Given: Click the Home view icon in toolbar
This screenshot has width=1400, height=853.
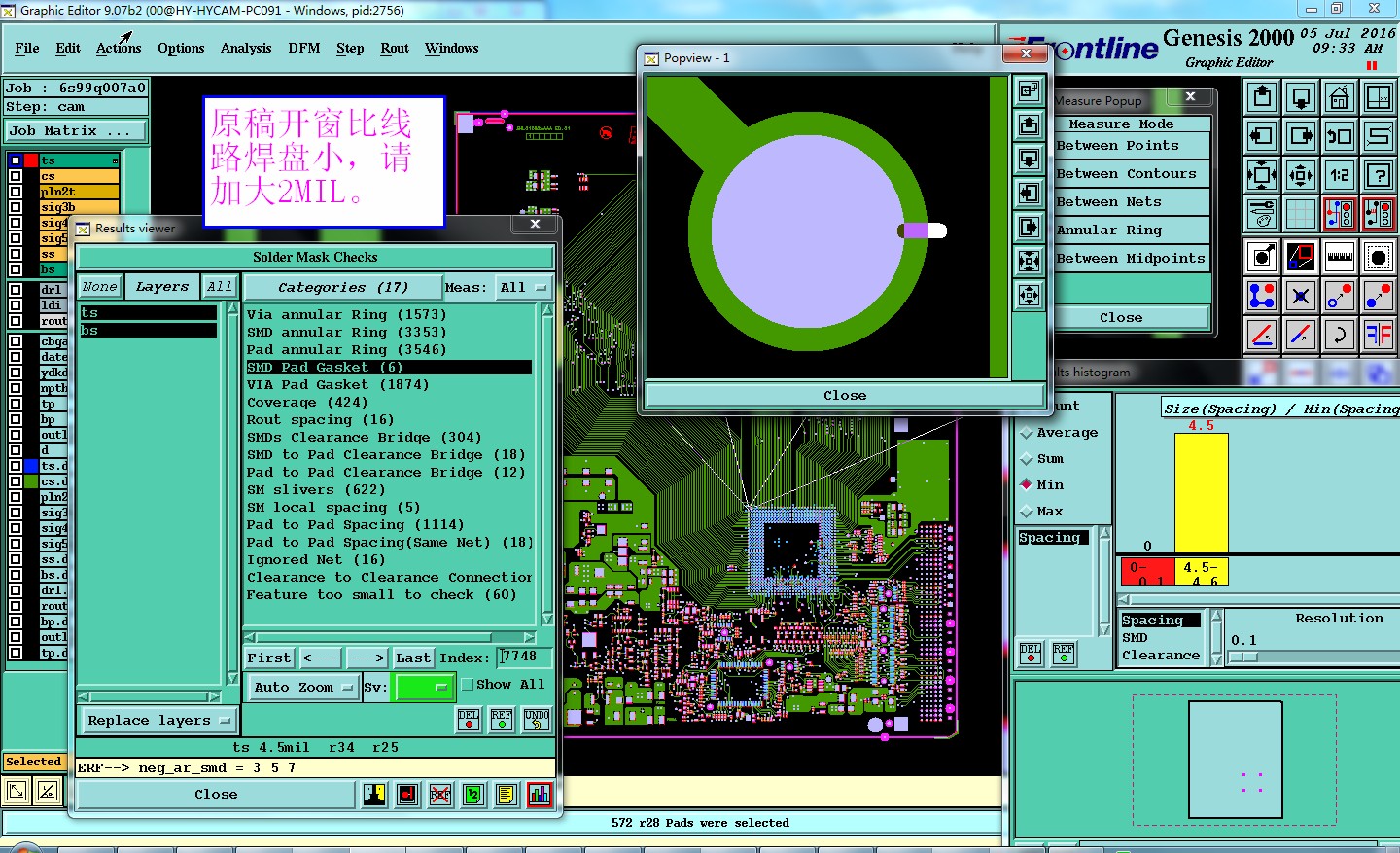Looking at the screenshot, I should [1340, 97].
